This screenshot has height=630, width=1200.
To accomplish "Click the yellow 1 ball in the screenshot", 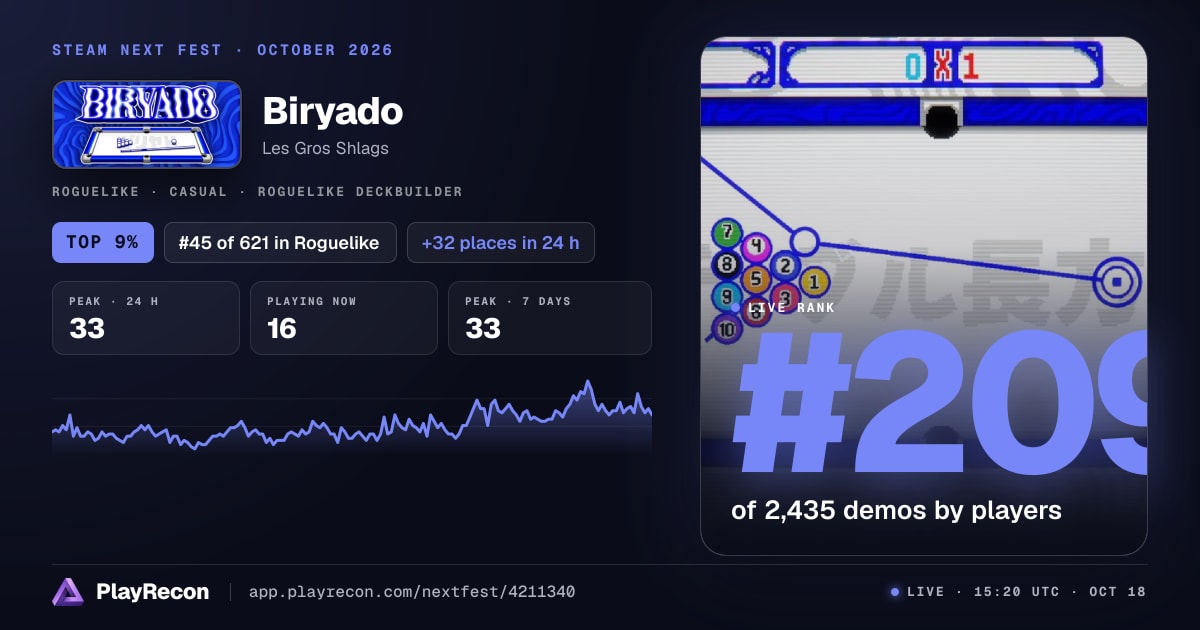I will [x=814, y=283].
